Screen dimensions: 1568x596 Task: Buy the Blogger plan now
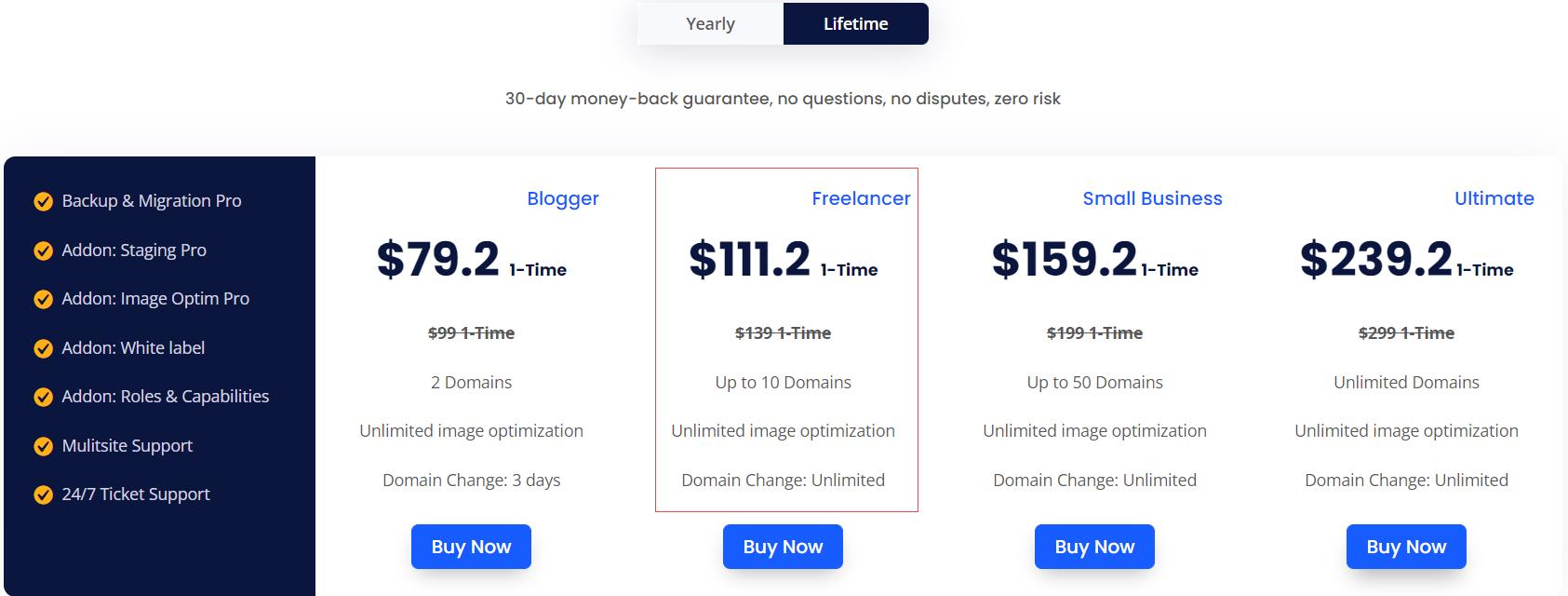(x=471, y=547)
